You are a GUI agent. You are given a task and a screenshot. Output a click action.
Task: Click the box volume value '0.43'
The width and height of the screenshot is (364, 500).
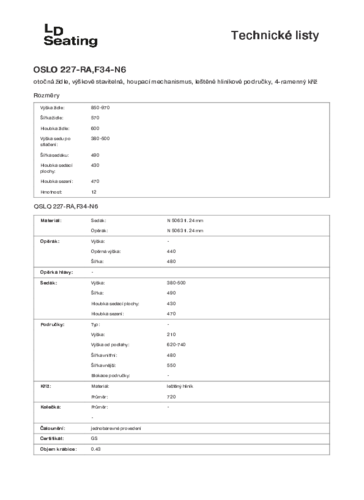(x=96, y=449)
